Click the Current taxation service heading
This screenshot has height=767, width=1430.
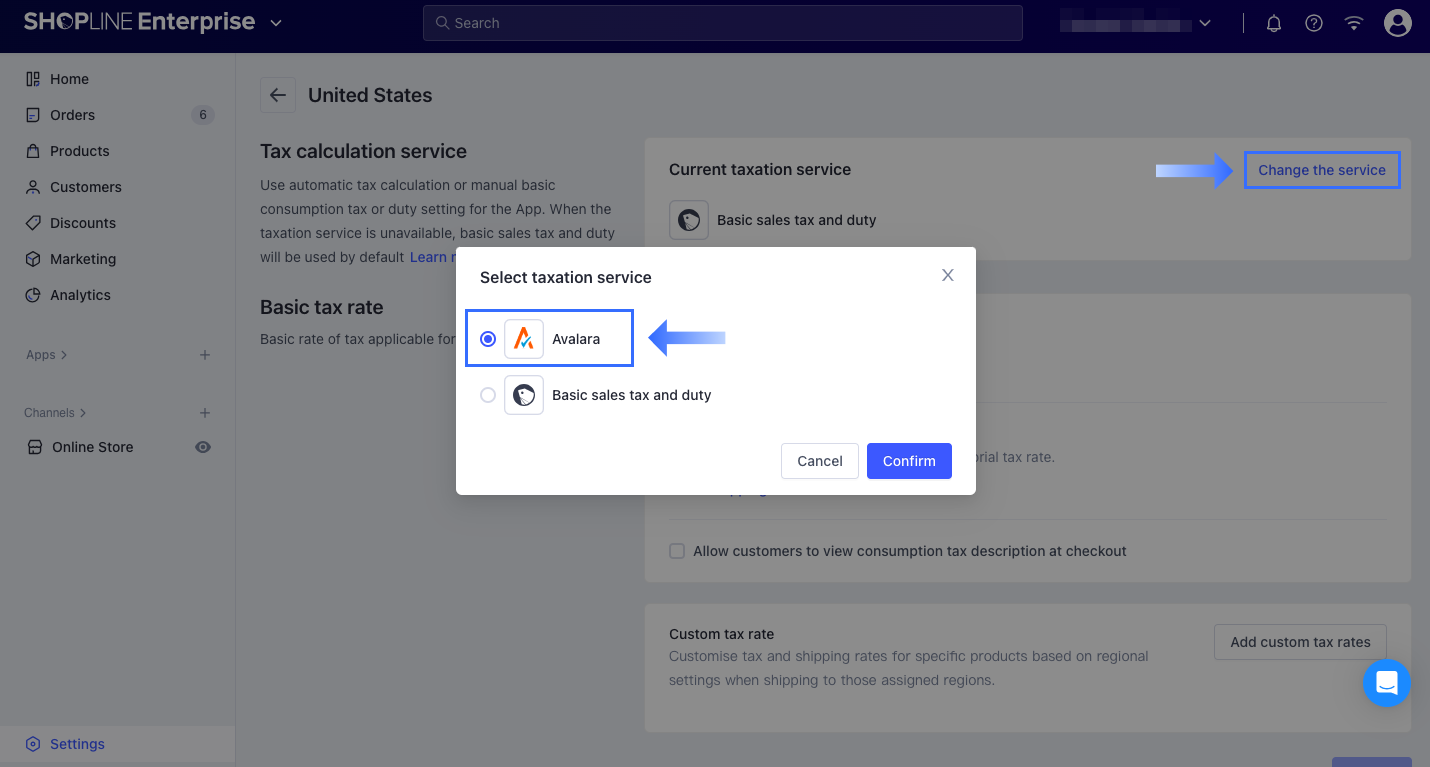[x=760, y=169]
